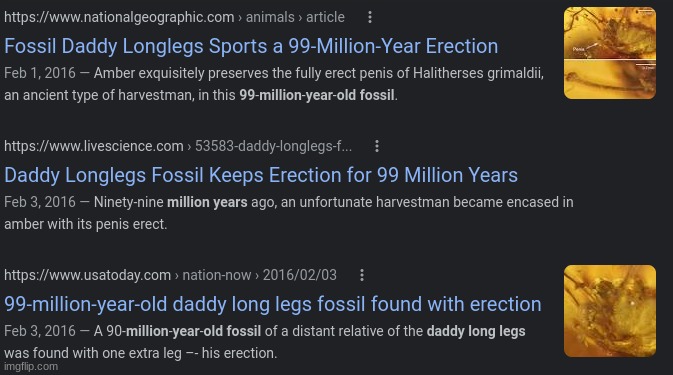Open the USA Today result's three-dot menu
The height and width of the screenshot is (375, 673).
pos(362,275)
